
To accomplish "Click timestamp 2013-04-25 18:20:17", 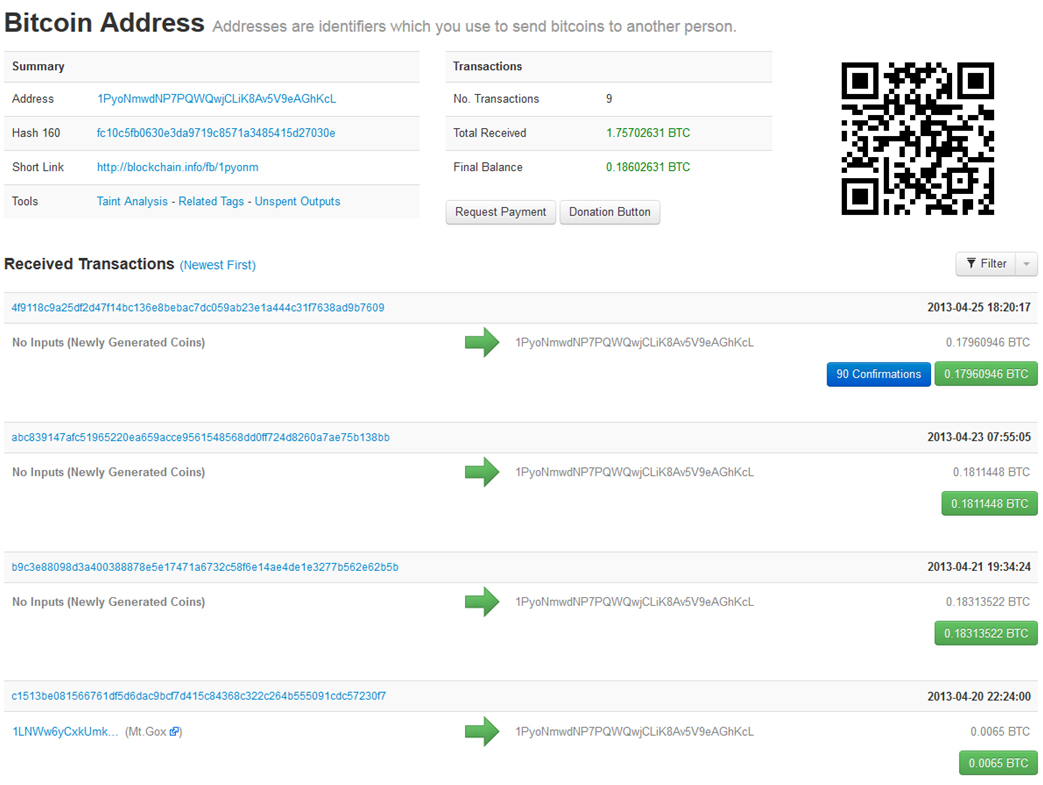I will [x=978, y=308].
